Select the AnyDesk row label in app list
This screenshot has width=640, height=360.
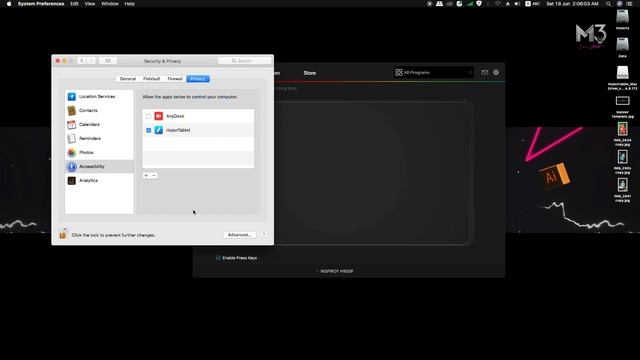point(175,116)
